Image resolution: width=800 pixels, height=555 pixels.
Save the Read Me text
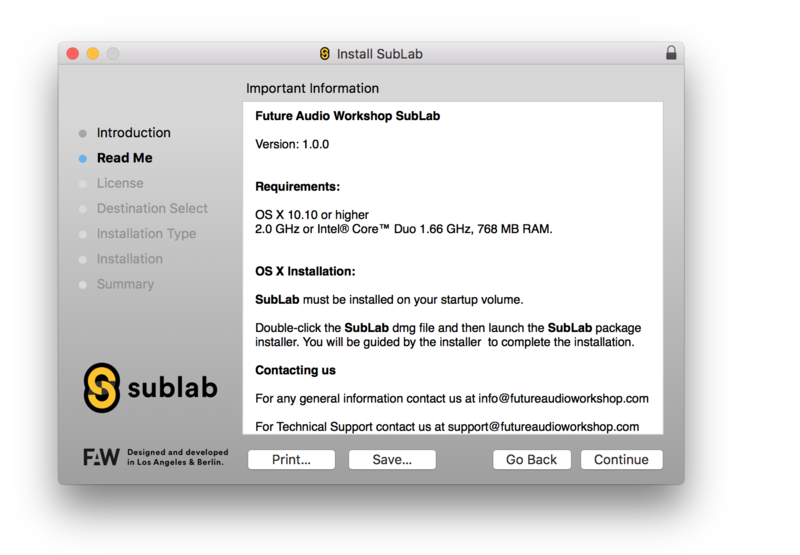392,460
